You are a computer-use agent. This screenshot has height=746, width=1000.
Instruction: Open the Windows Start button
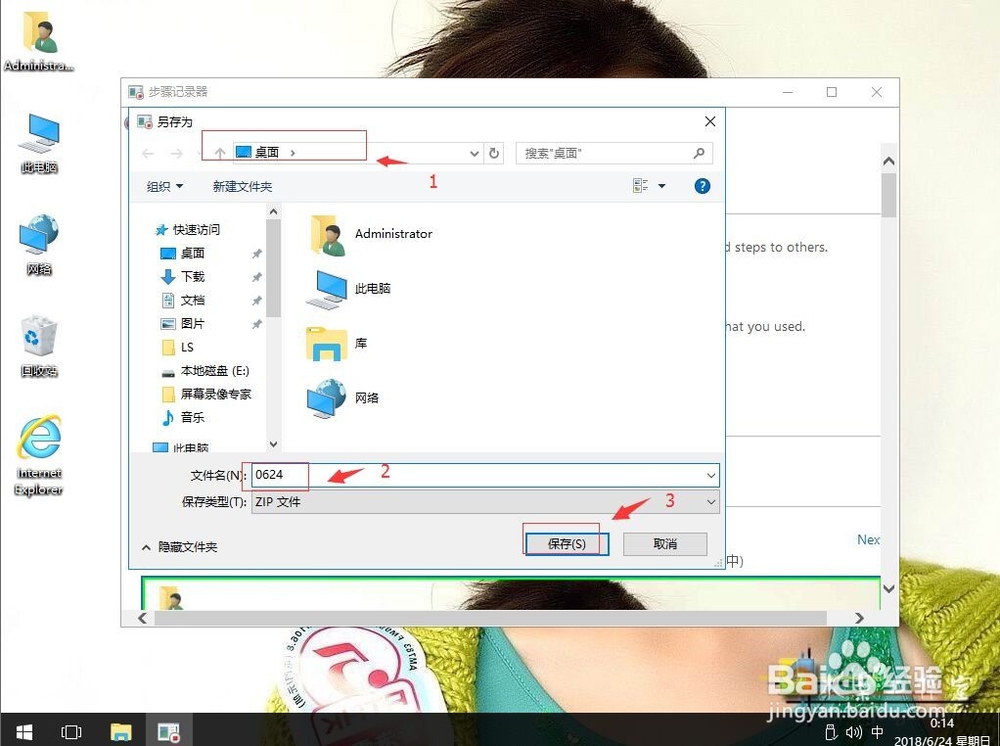(24, 731)
